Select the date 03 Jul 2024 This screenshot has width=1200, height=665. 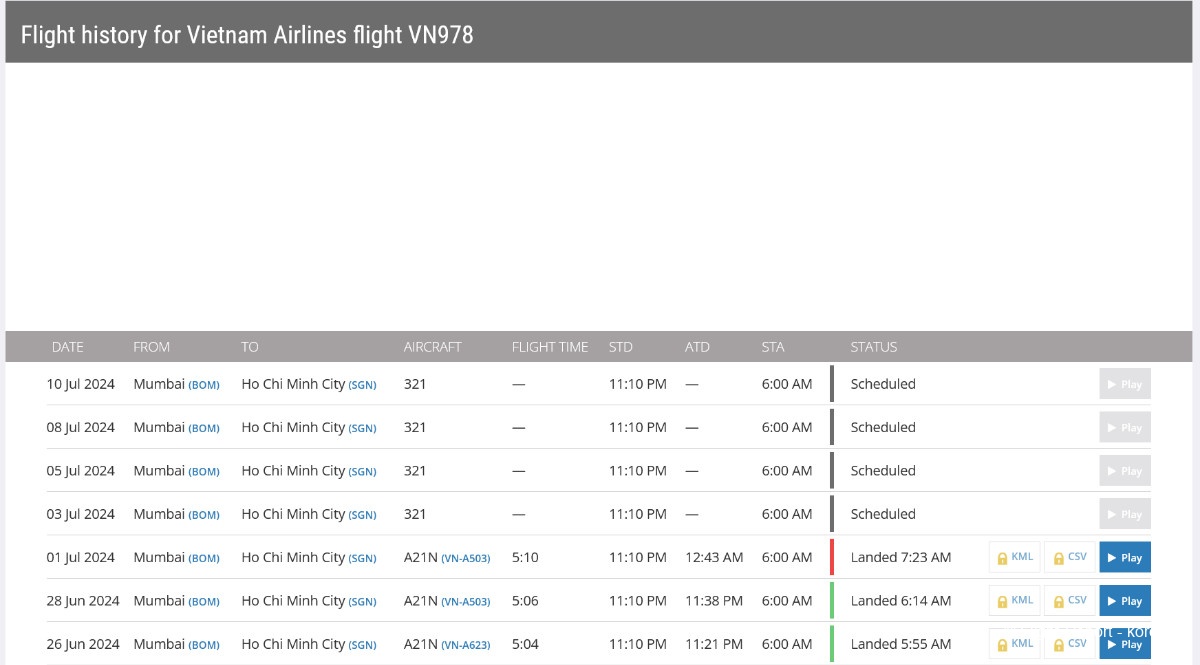(81, 514)
